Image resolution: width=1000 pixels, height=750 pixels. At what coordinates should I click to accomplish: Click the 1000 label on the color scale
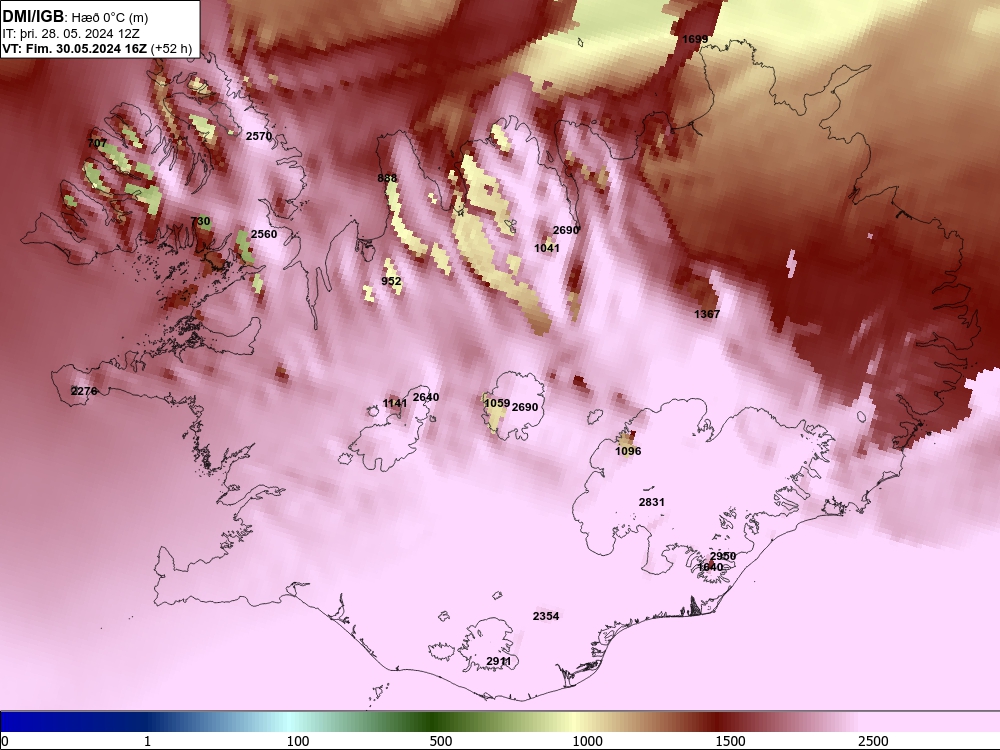click(587, 741)
